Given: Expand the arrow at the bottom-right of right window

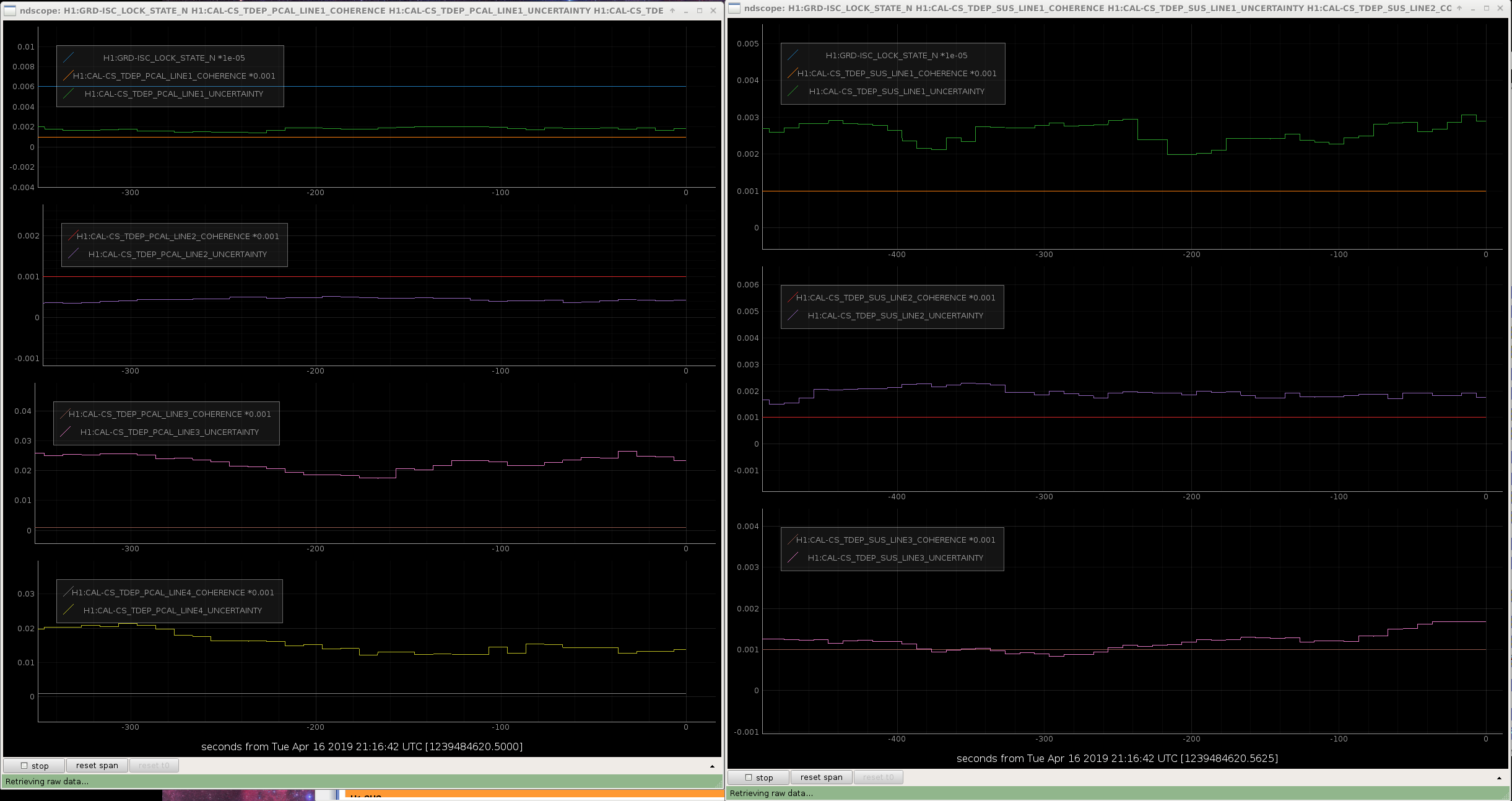Looking at the screenshot, I should [1499, 778].
